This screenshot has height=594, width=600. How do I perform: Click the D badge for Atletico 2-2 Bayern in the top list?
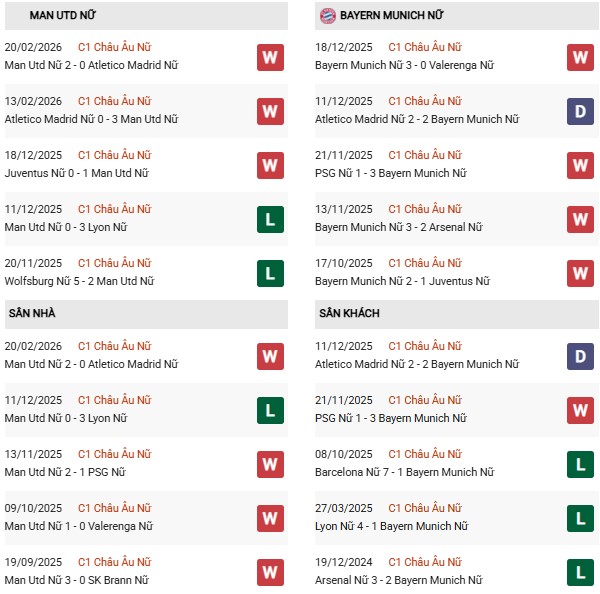click(x=580, y=111)
